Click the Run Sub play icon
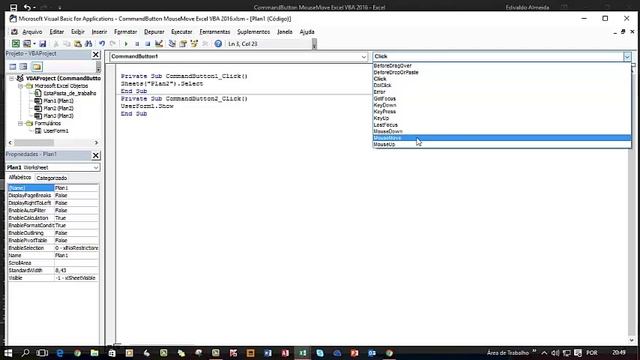 click(x=126, y=44)
